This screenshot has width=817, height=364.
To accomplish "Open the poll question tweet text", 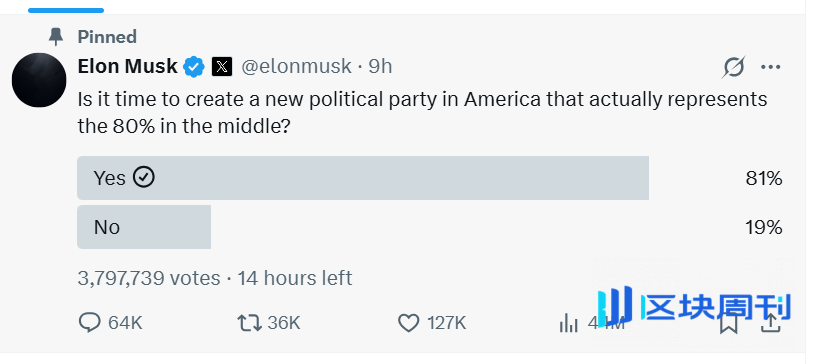I will point(423,113).
